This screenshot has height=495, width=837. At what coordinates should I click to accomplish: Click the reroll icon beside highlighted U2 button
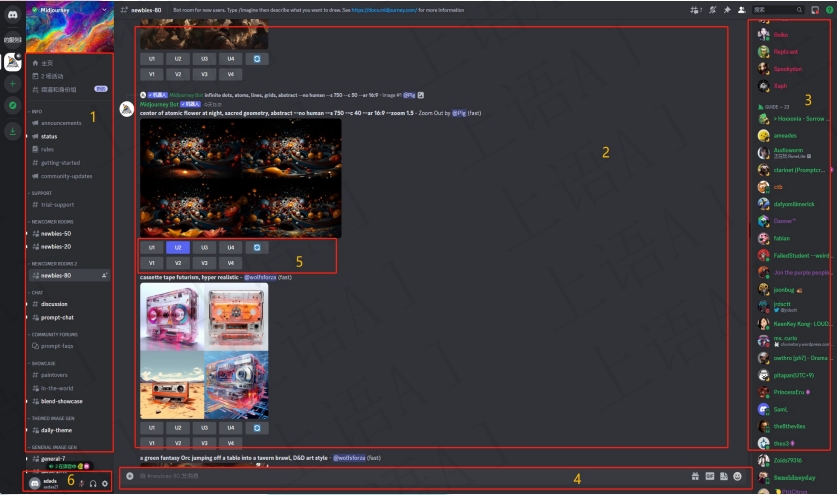(x=257, y=246)
